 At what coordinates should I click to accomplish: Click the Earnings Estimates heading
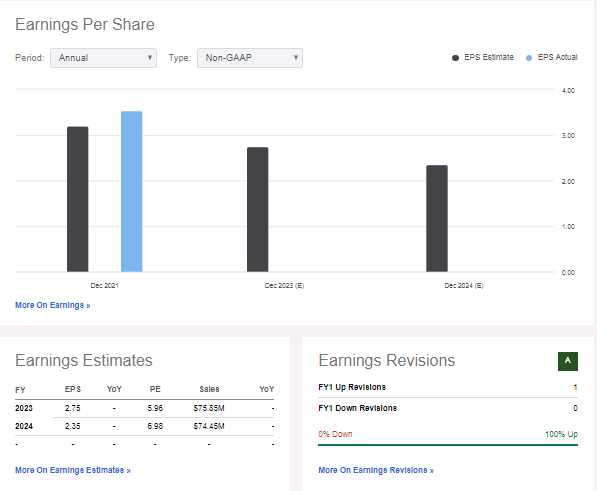click(x=84, y=360)
